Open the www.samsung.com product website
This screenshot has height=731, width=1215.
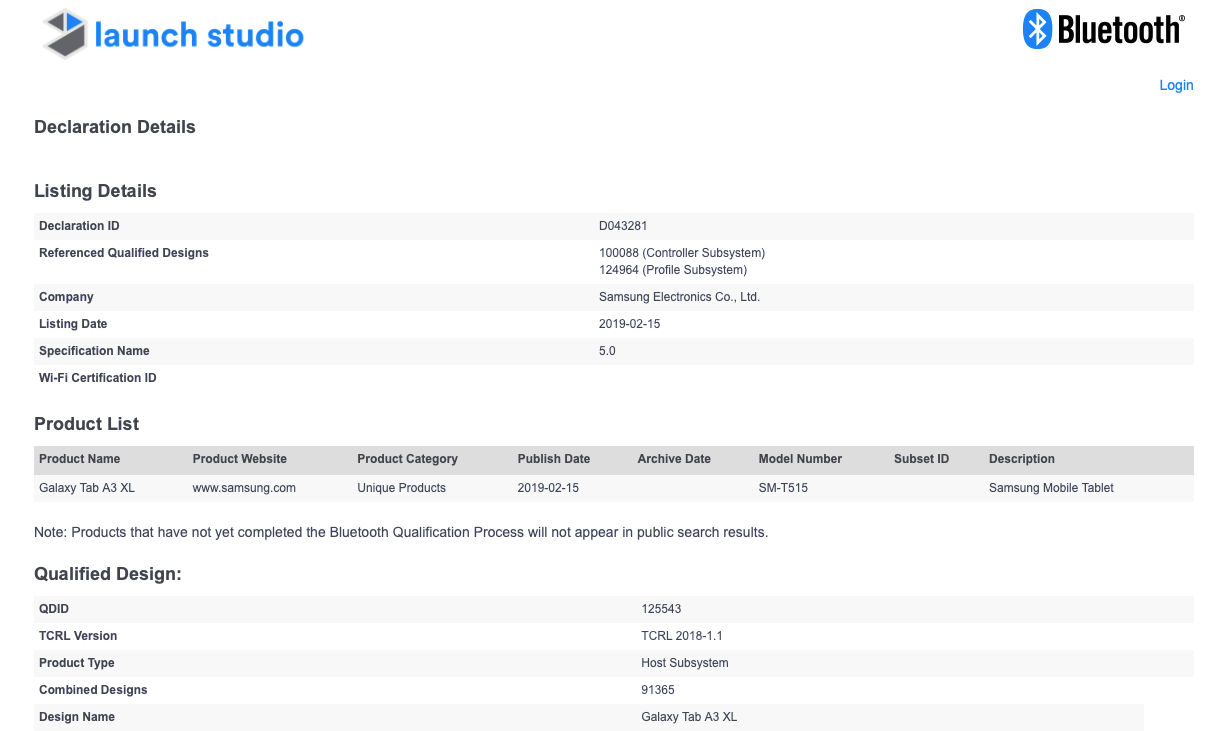tap(244, 488)
